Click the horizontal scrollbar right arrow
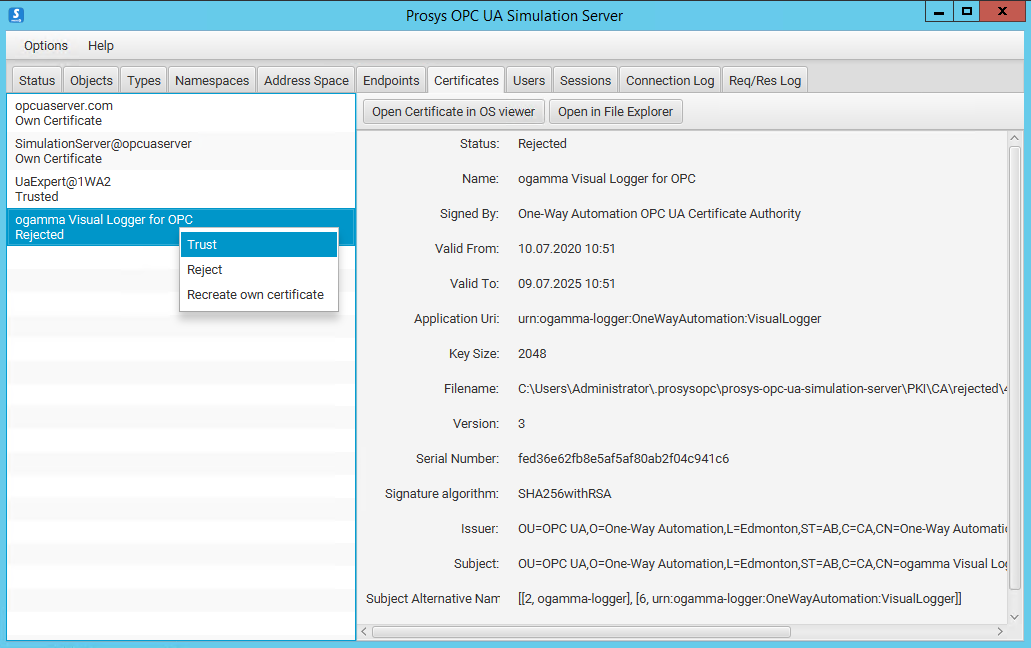 (1000, 632)
